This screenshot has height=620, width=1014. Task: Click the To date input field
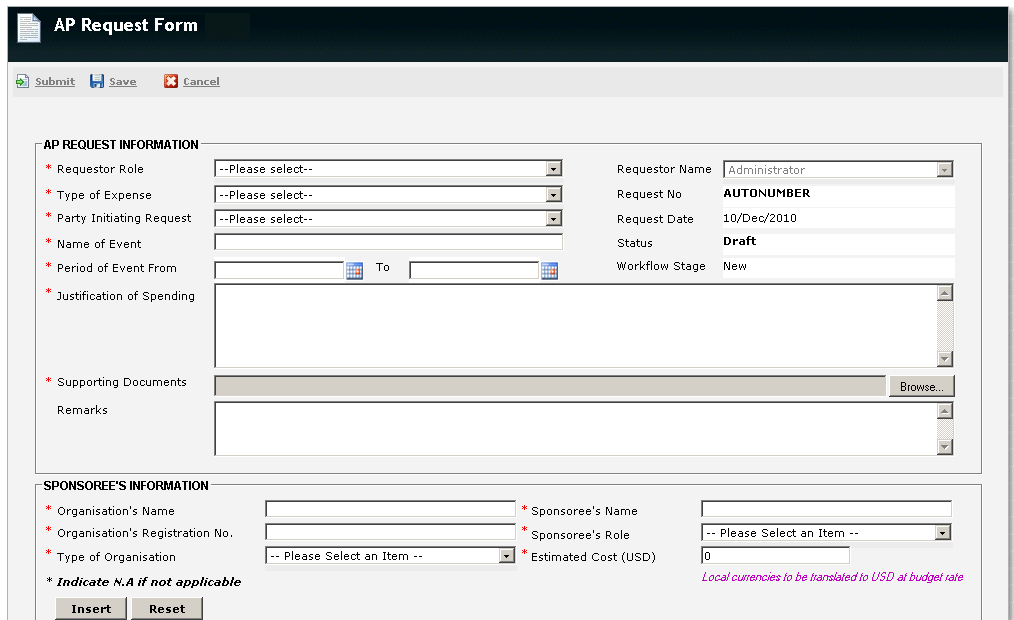474,270
